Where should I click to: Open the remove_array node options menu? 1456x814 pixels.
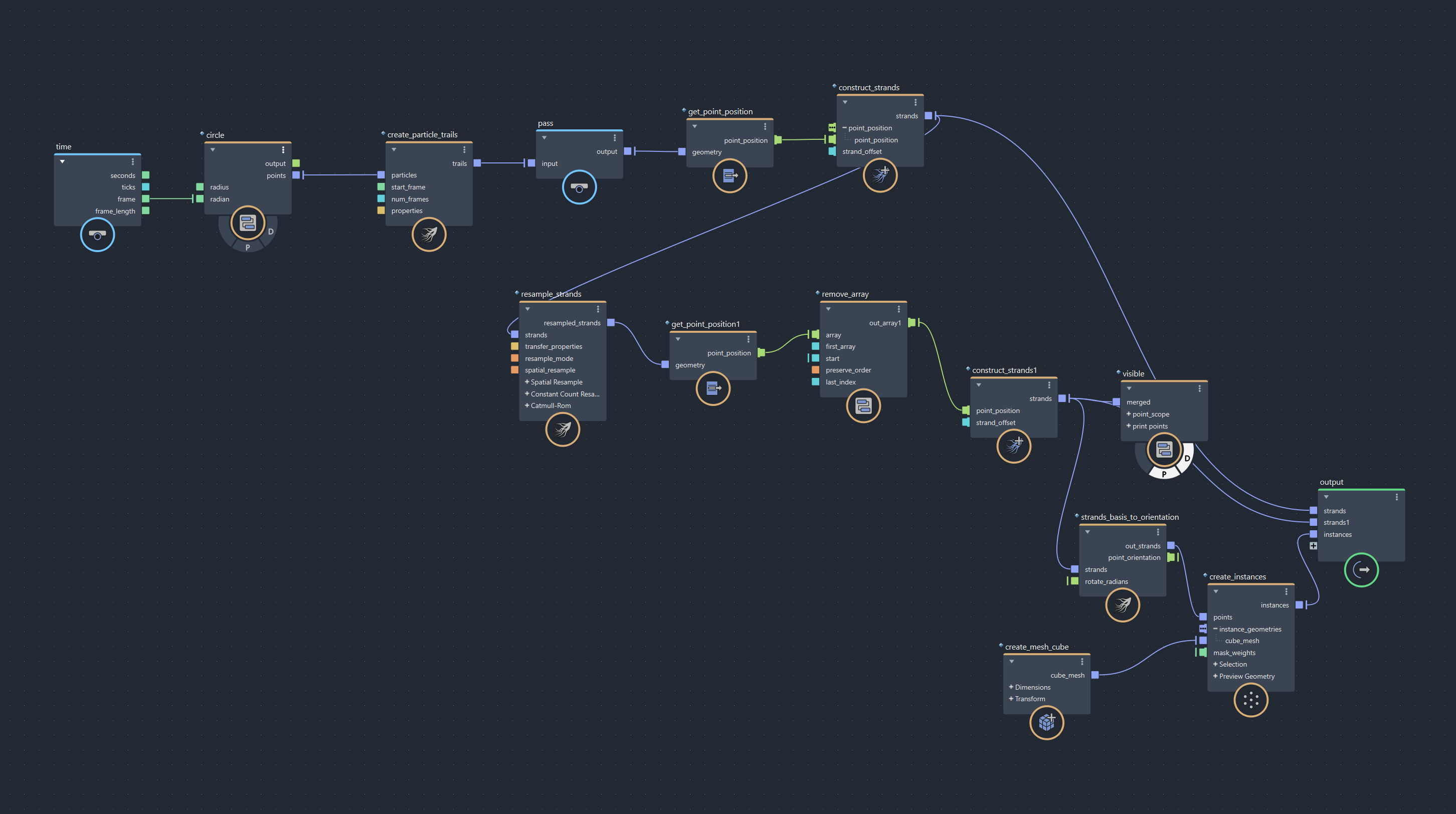[x=898, y=309]
